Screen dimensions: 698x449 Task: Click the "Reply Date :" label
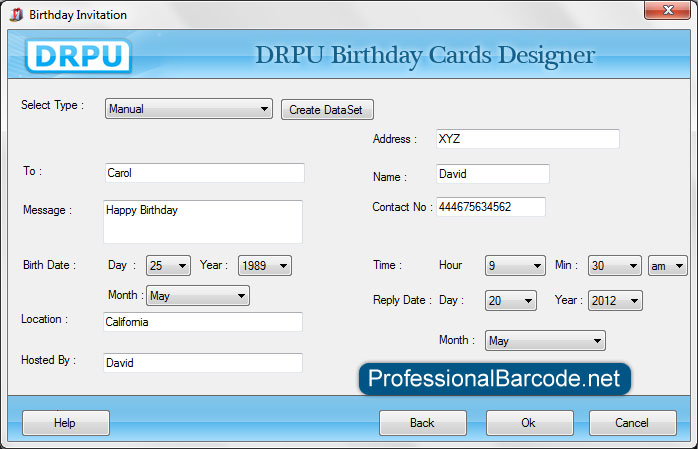[402, 300]
